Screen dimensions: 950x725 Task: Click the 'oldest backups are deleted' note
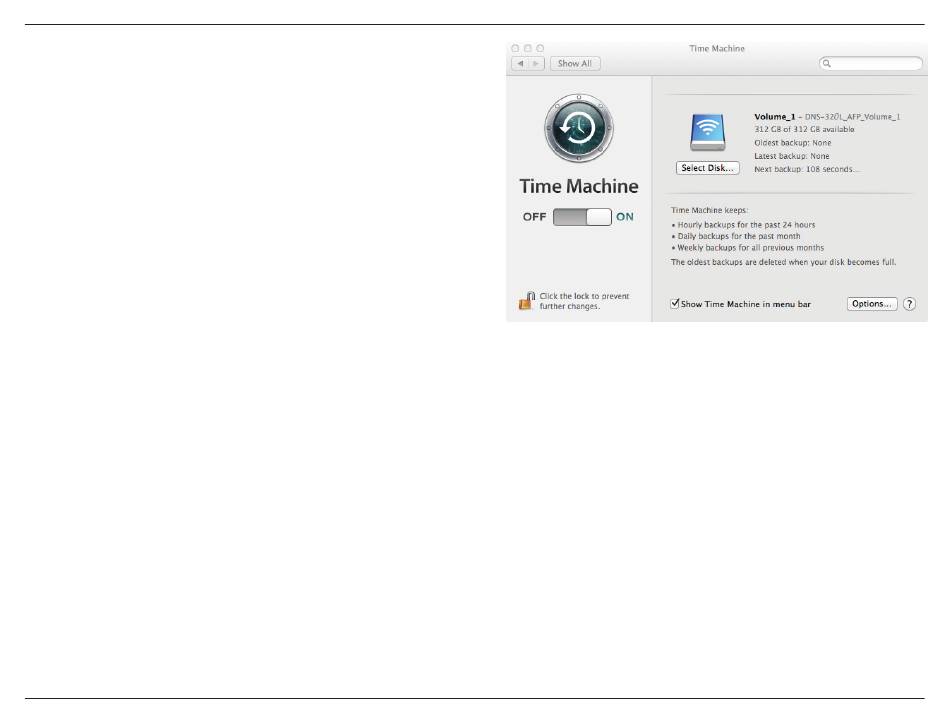(x=783, y=262)
